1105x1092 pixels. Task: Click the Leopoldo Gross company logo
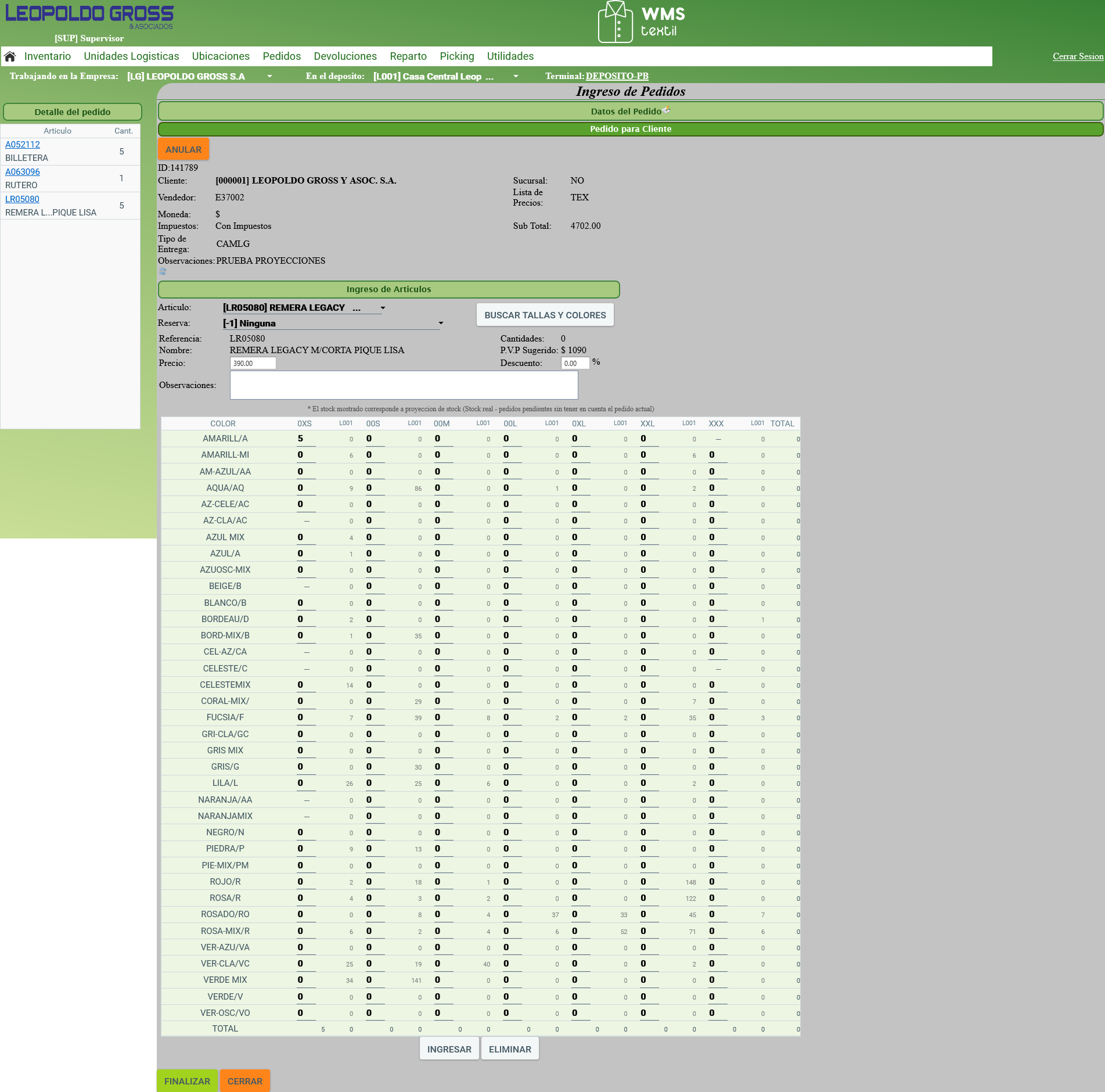[x=89, y=16]
